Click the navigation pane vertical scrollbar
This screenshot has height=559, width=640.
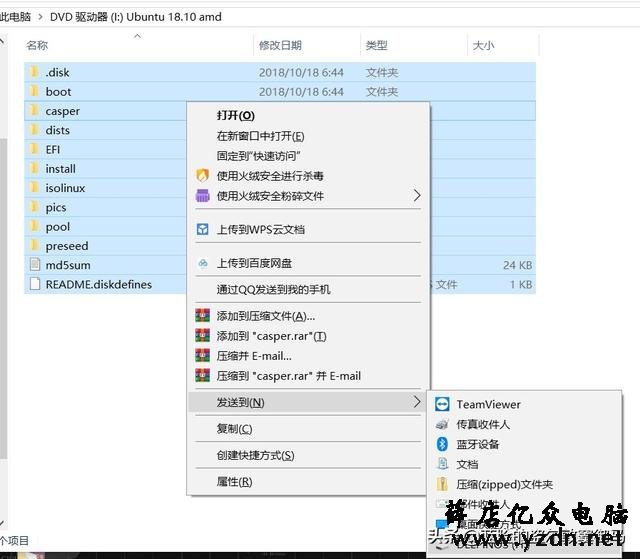coord(3,298)
